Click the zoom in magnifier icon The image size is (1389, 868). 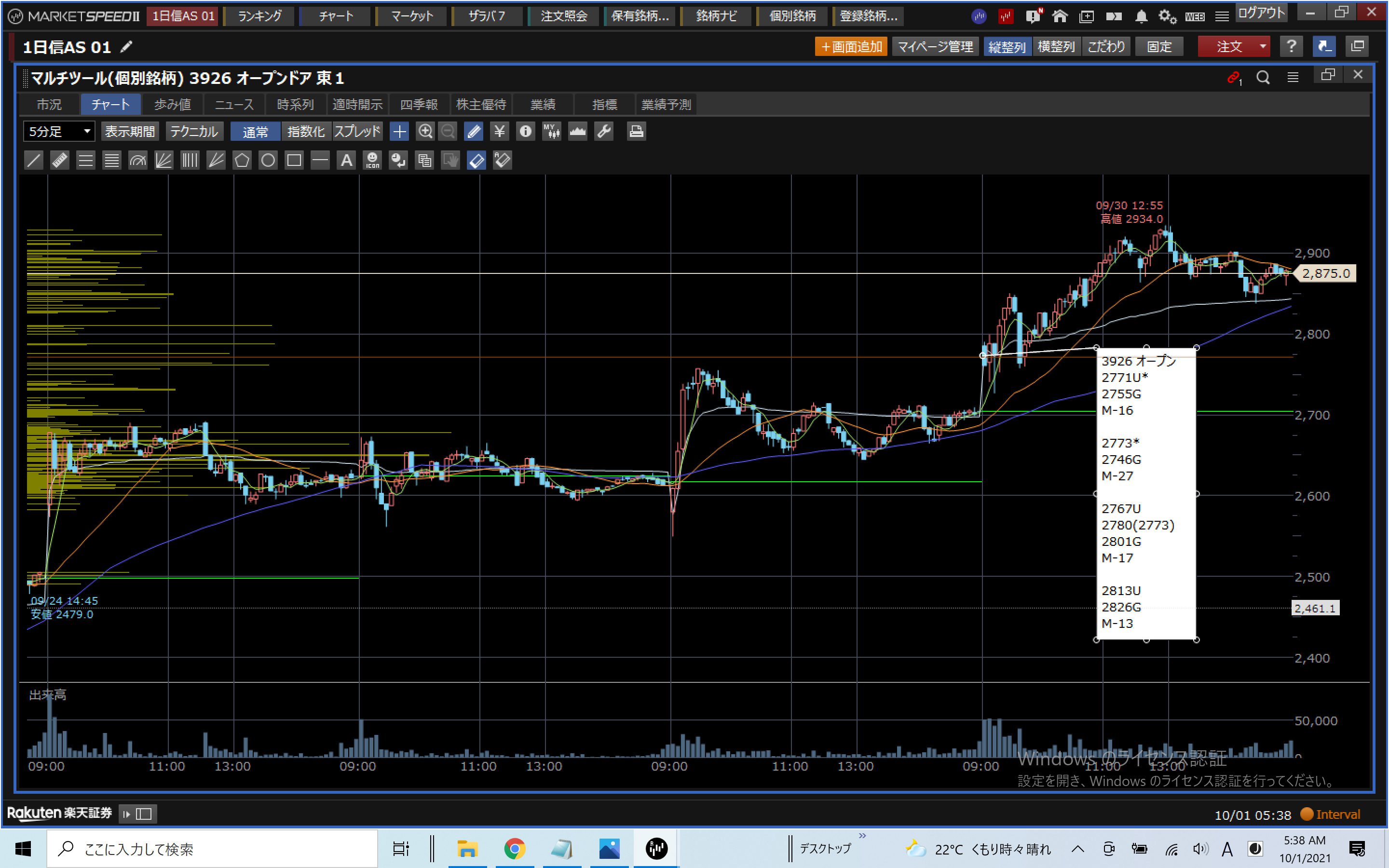(x=425, y=132)
